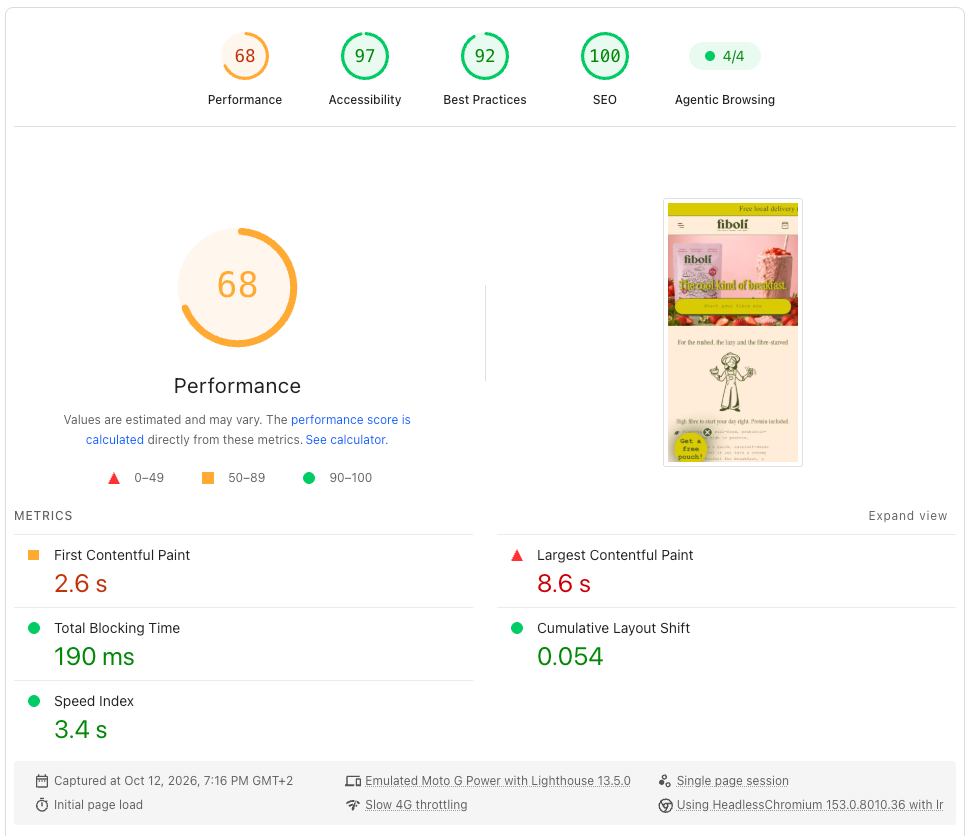972x836 pixels.
Task: Click the network icon beside Slow 4G throttling
Action: 353,805
